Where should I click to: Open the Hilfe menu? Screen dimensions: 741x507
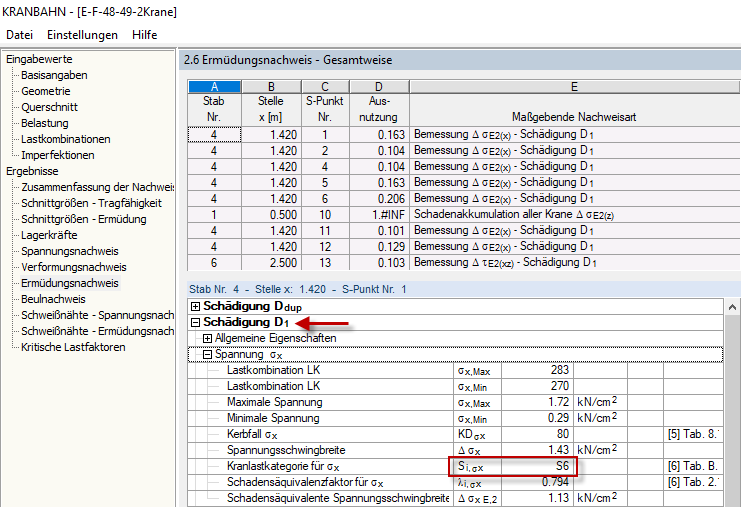145,35
